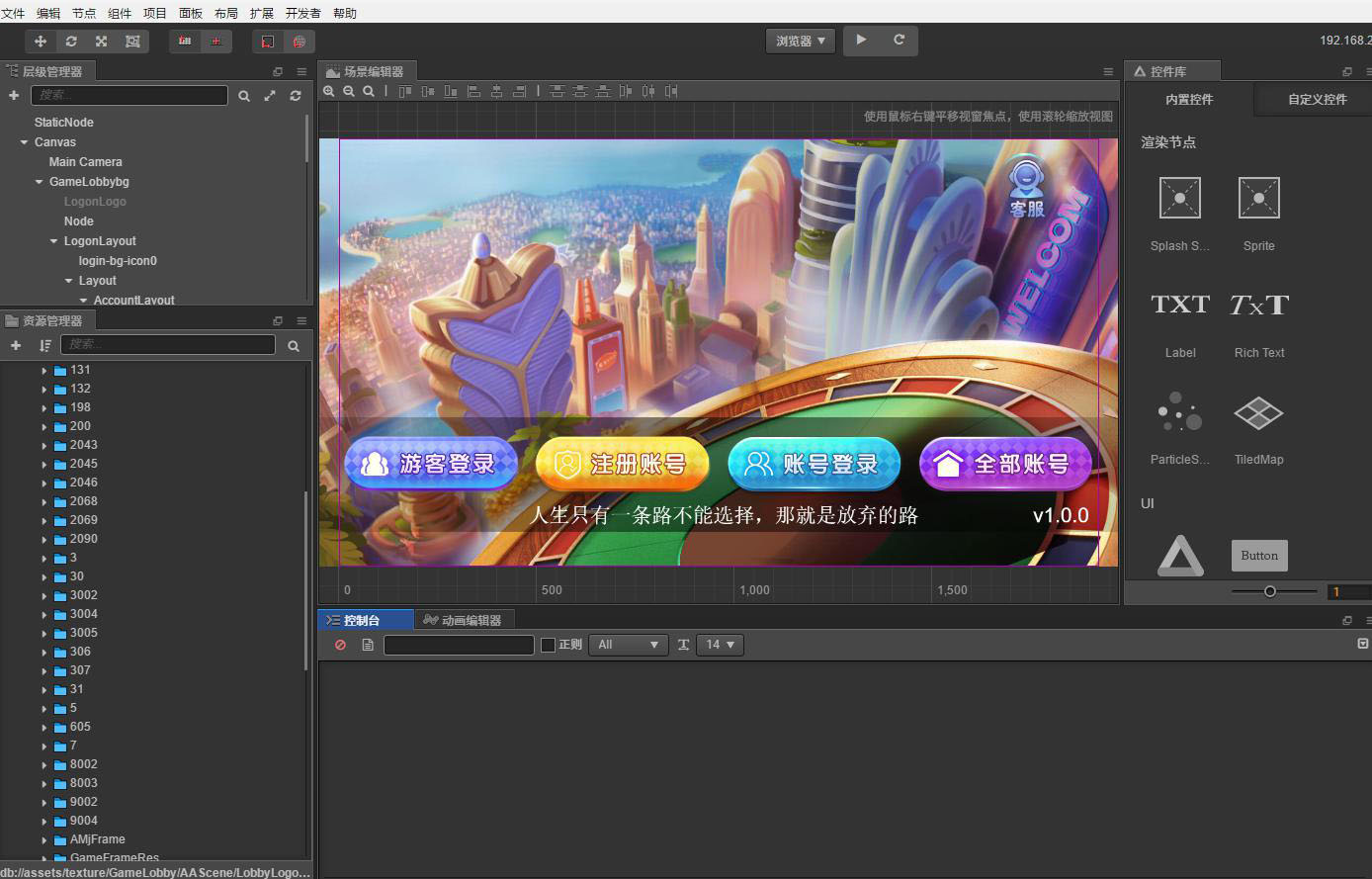Switch to the 动画编辑器 tab
The width and height of the screenshot is (1372, 879).
pos(465,620)
